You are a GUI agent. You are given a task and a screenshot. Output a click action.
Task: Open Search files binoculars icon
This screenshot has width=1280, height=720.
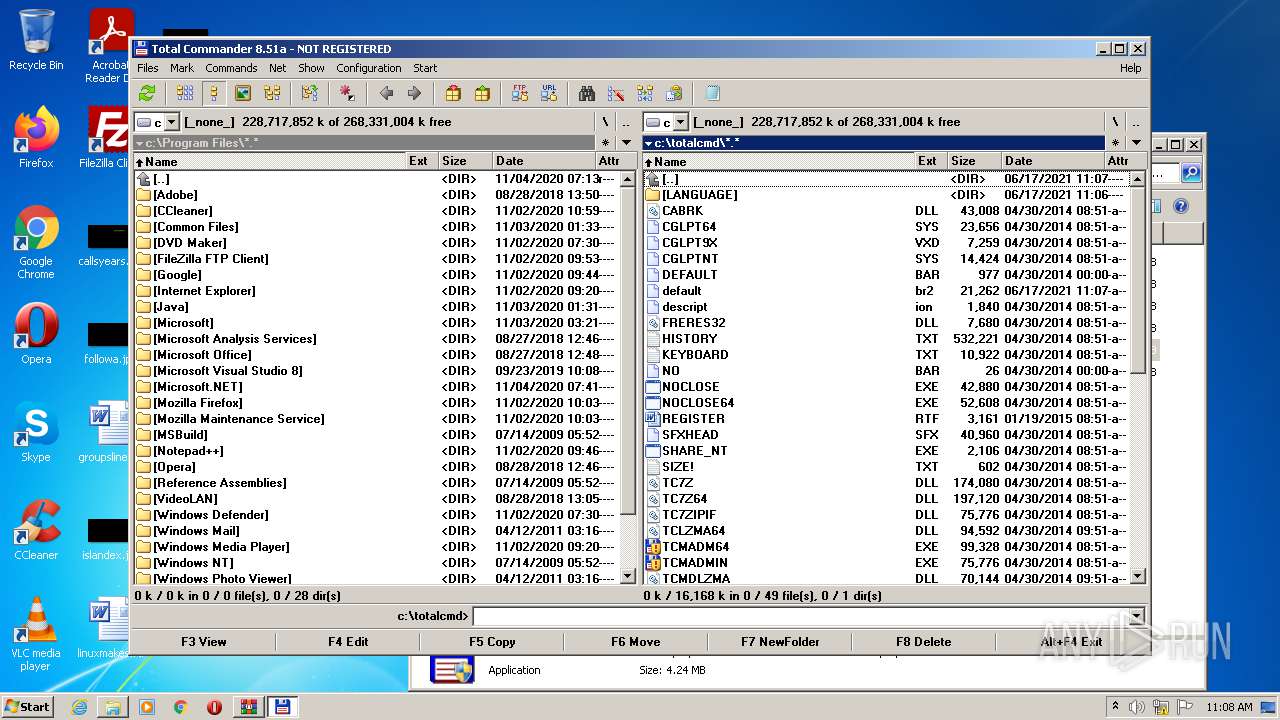(587, 93)
